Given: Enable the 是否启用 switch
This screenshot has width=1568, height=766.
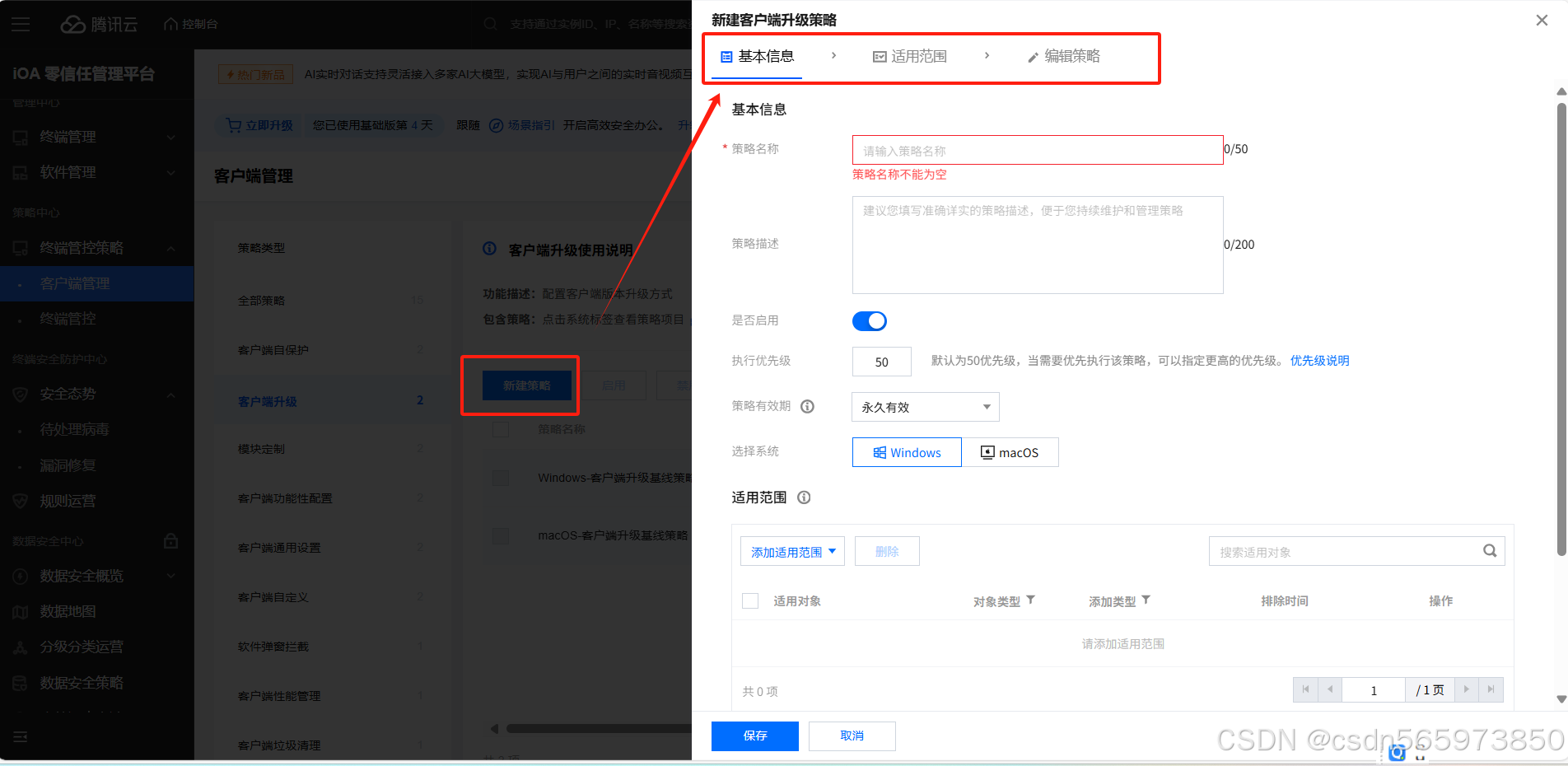Looking at the screenshot, I should click(x=869, y=320).
